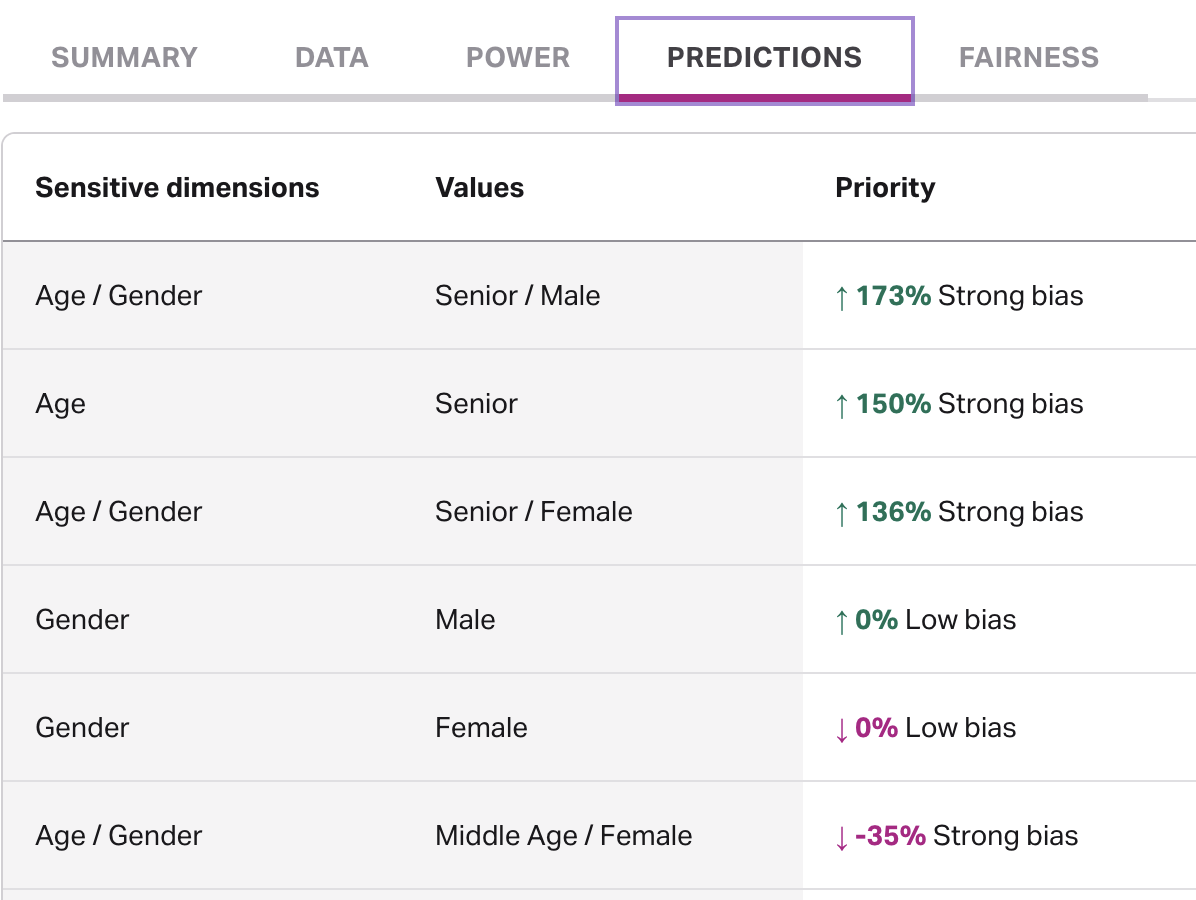Click the Priority column header
The height and width of the screenshot is (900, 1196).
(885, 188)
